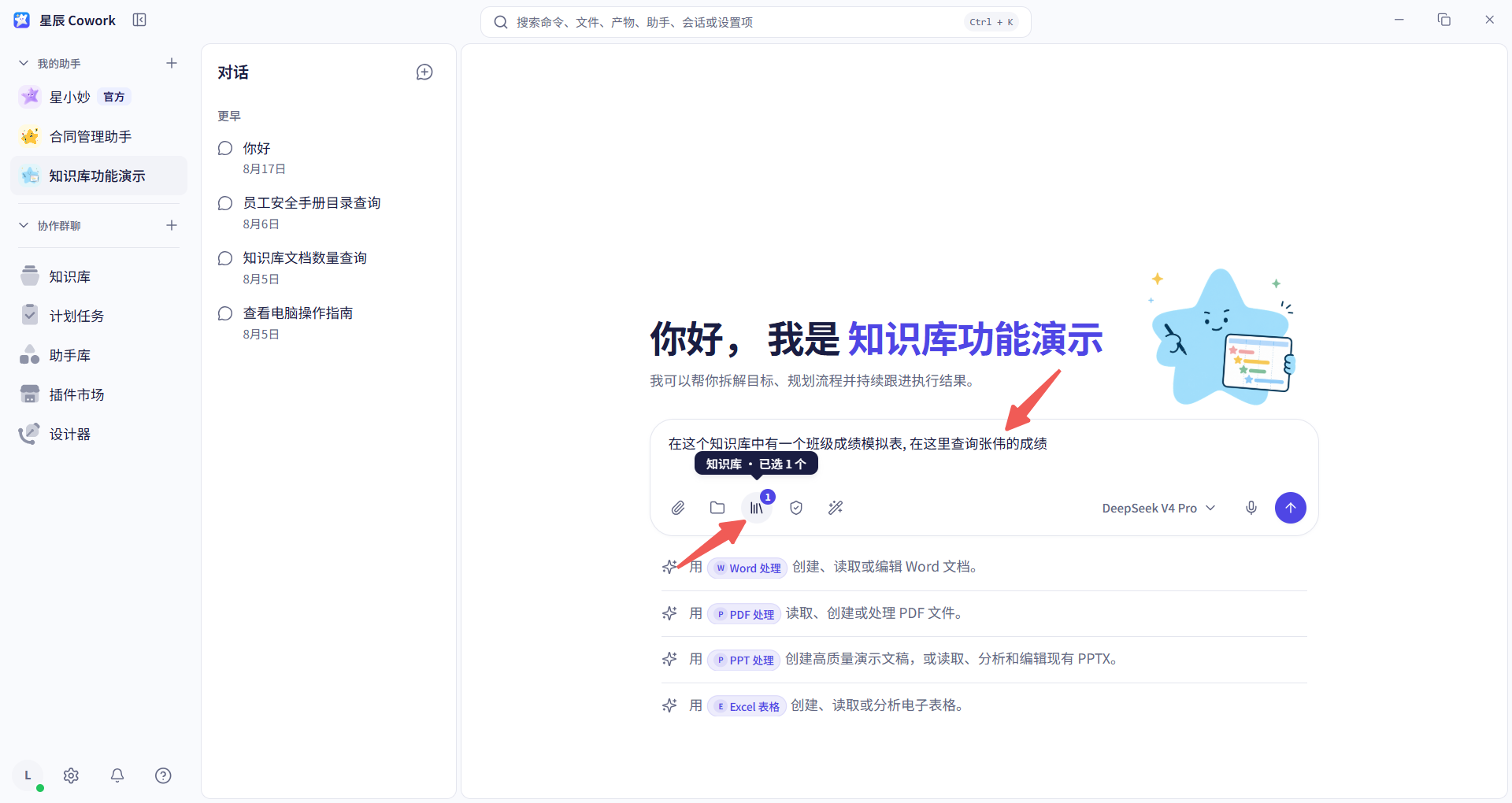The image size is (1512, 803).
Task: Select 合同管理助手 assistant
Action: [x=99, y=136]
